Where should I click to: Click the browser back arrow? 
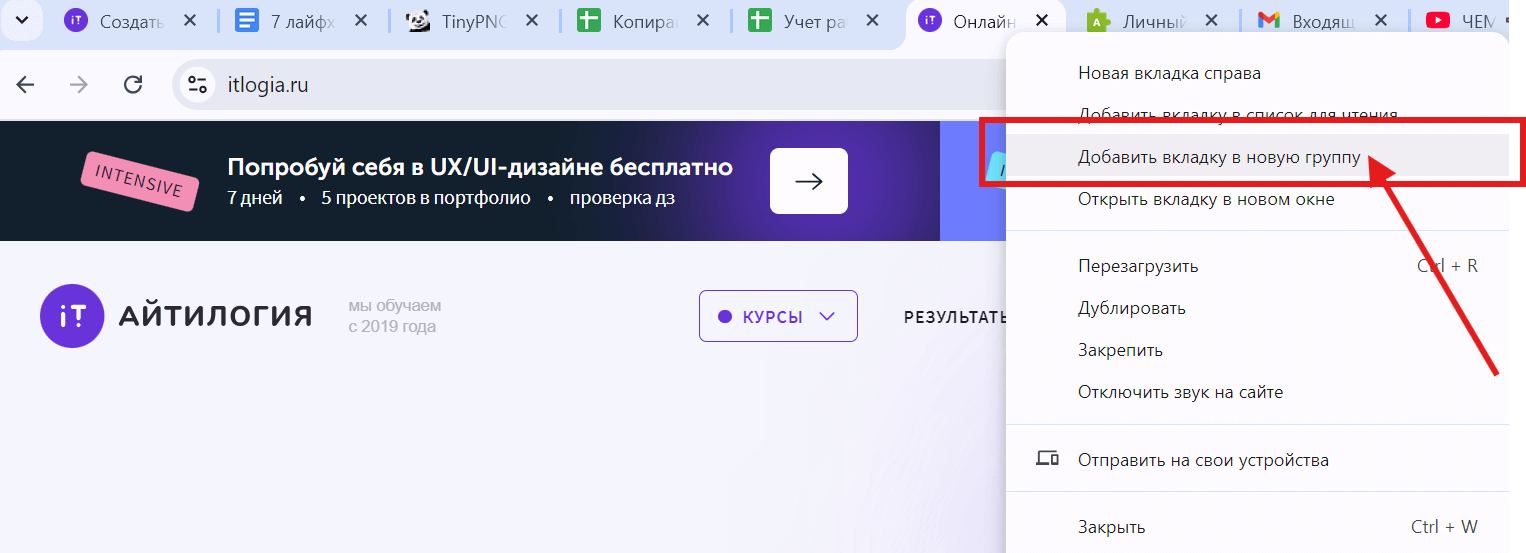point(25,85)
